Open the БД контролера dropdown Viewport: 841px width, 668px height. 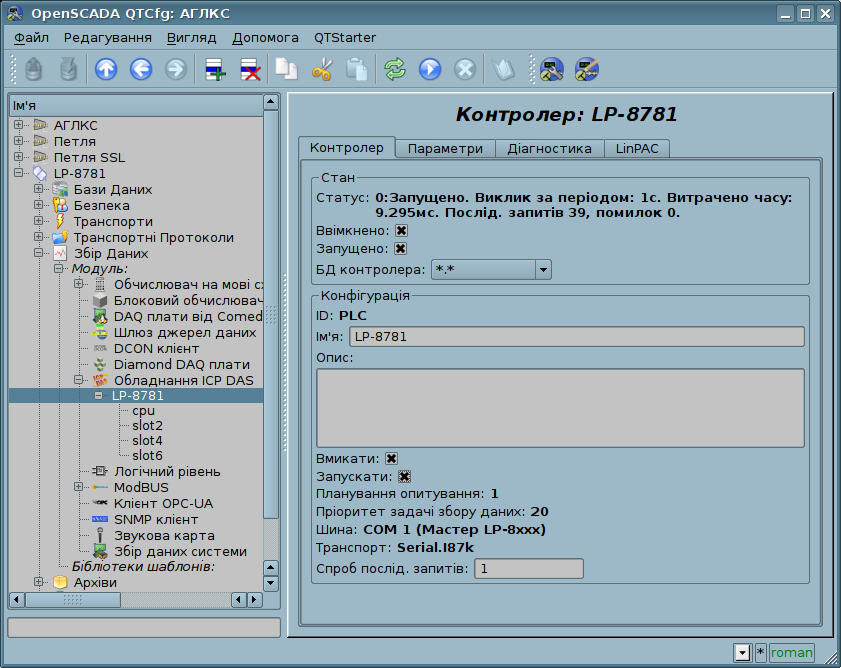tap(542, 269)
